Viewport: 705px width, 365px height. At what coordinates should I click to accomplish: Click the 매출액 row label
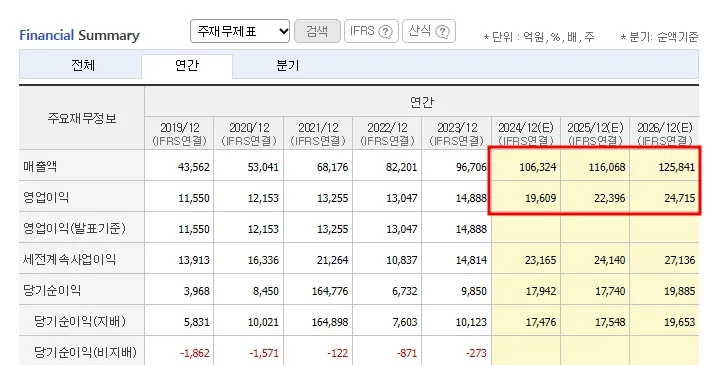click(x=40, y=167)
